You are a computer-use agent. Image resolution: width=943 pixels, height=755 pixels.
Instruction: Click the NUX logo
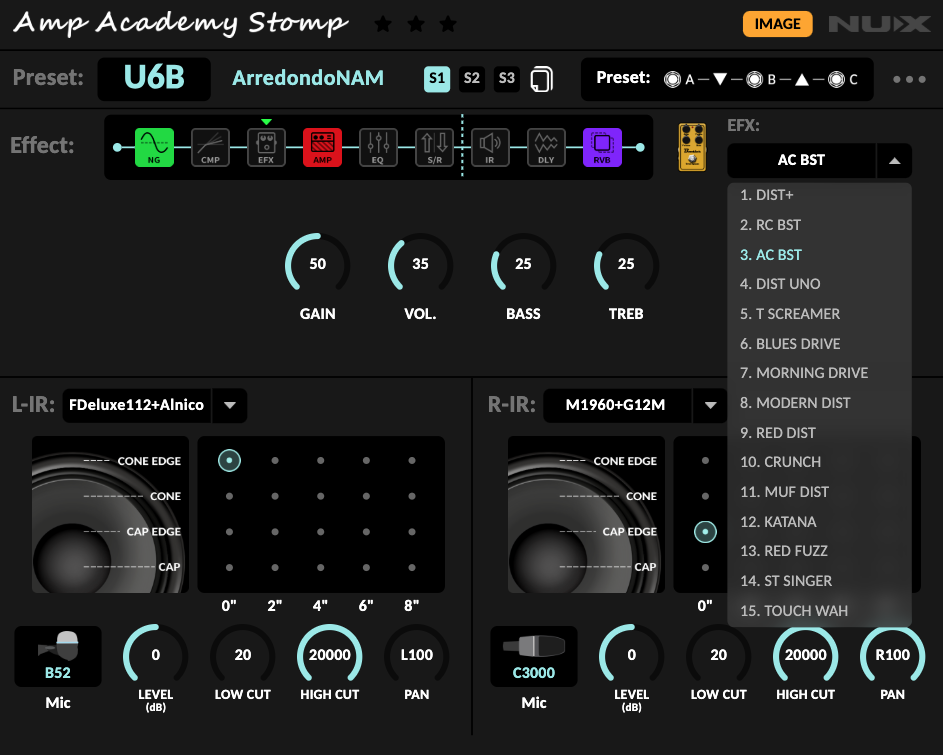tap(879, 24)
